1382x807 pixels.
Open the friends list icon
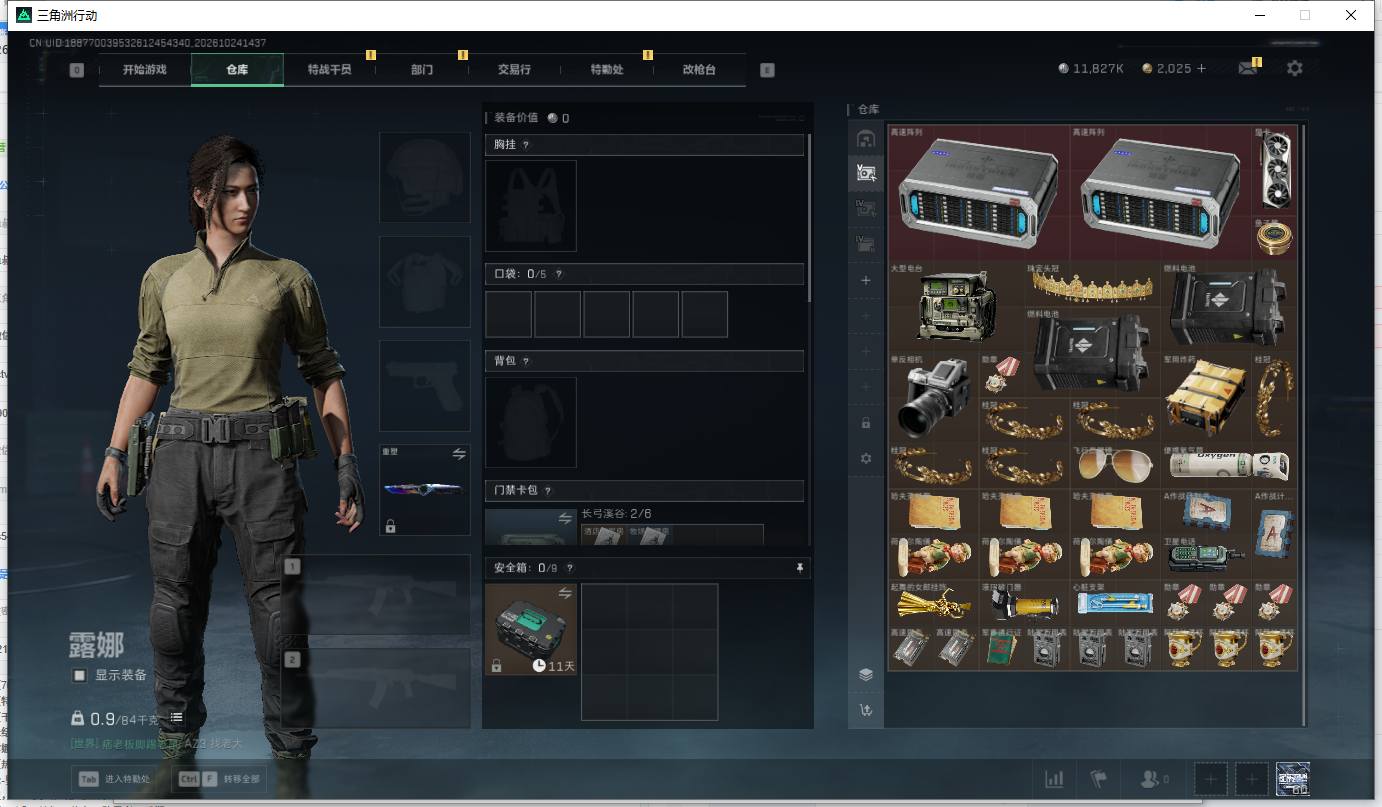1154,779
